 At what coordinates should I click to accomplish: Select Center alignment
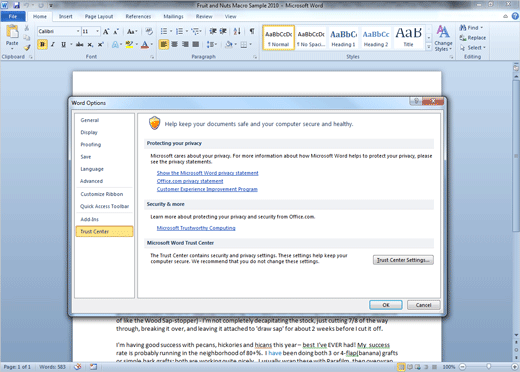click(174, 44)
